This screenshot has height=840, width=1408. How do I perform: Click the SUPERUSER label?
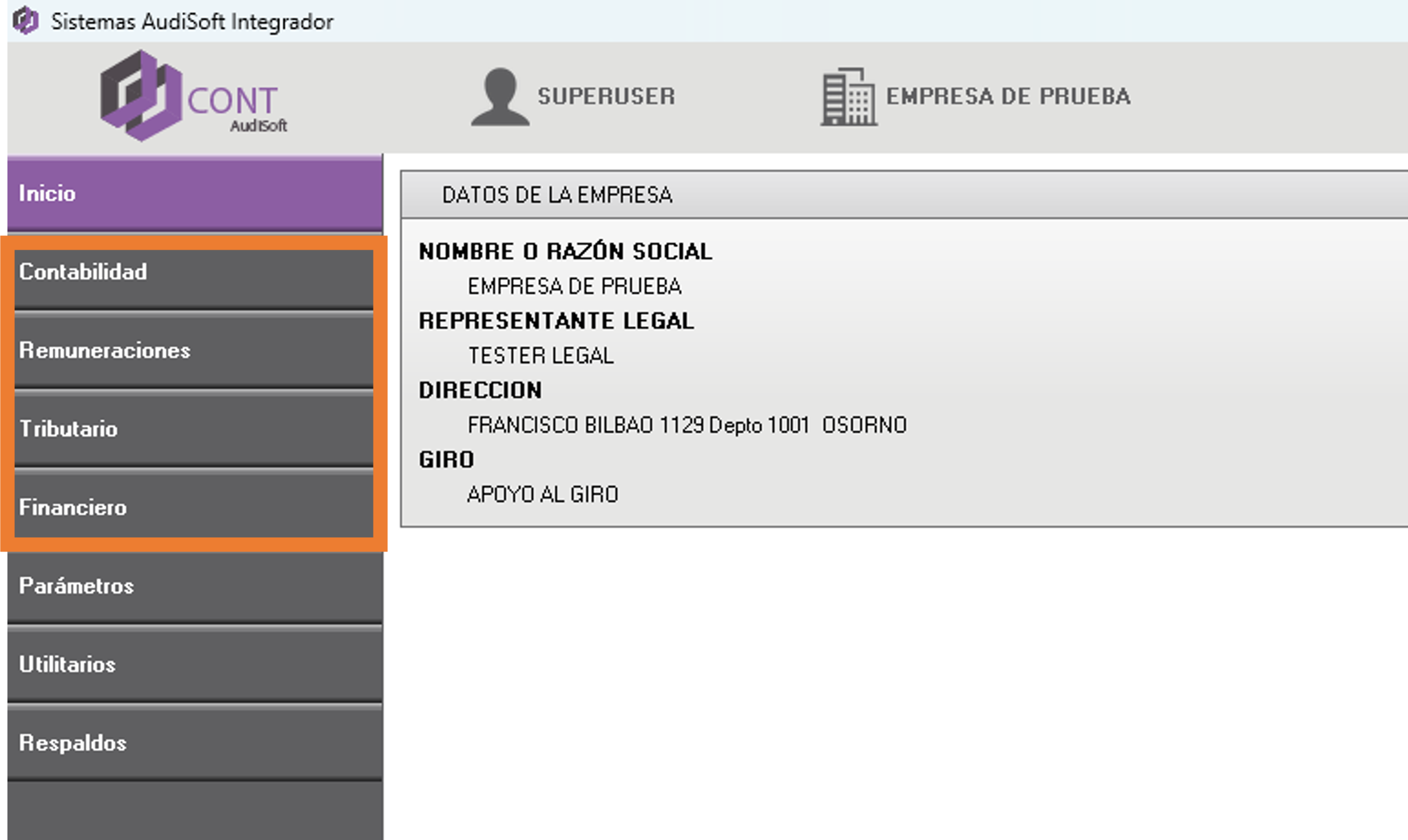606,96
